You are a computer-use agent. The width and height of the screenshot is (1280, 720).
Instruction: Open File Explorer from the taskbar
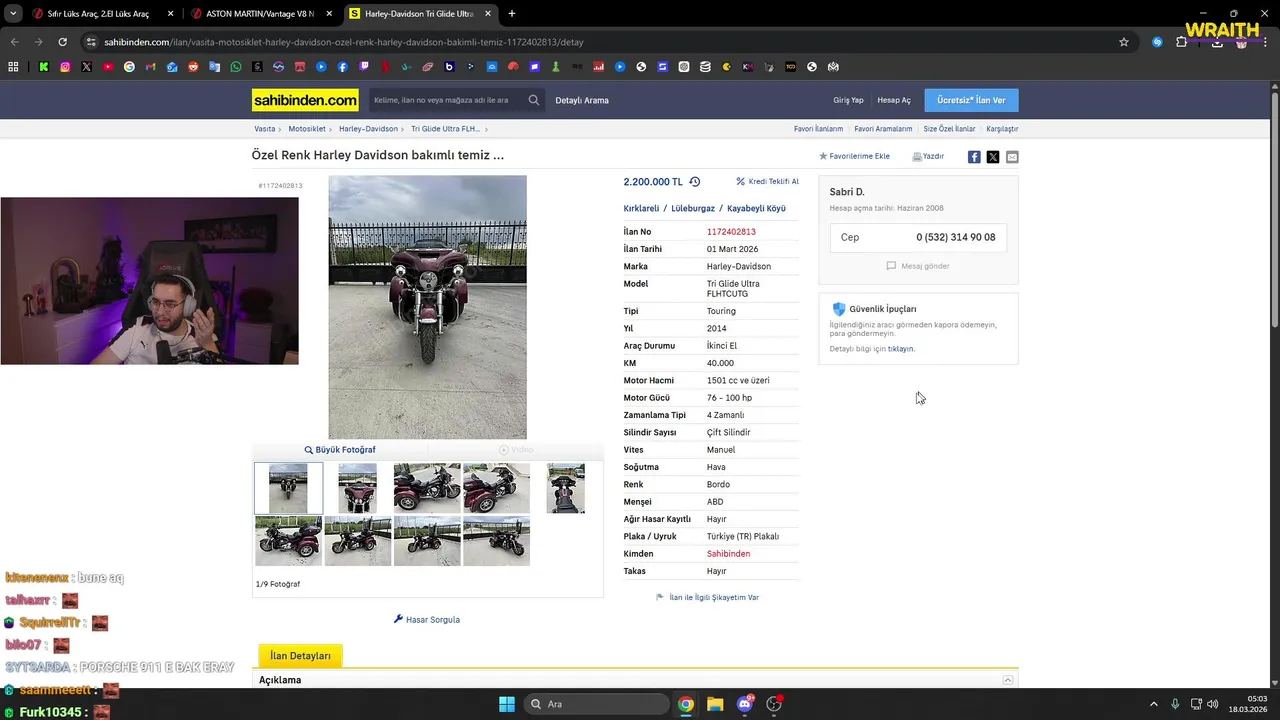[x=715, y=704]
